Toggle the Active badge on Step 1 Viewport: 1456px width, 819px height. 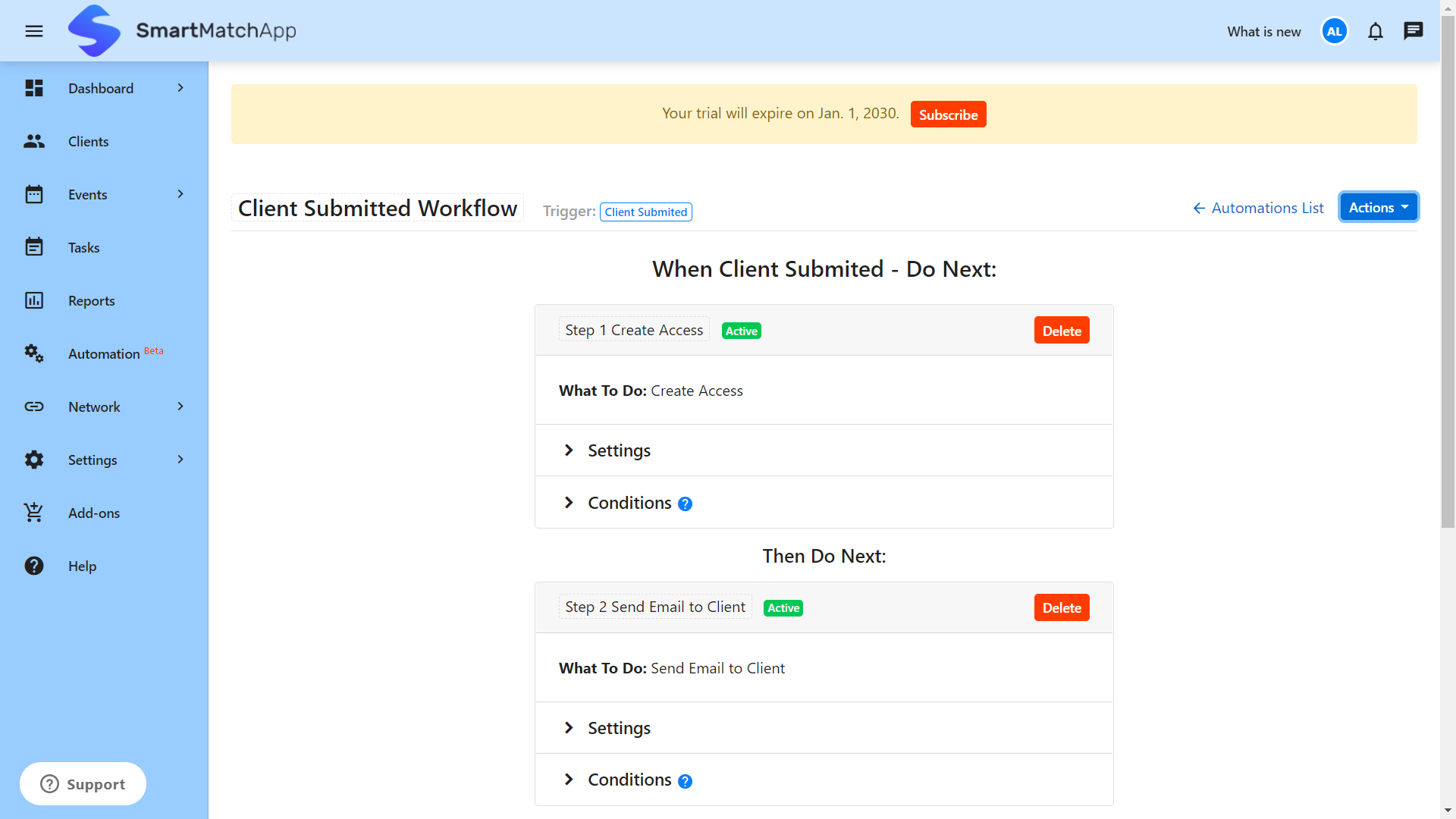click(741, 330)
